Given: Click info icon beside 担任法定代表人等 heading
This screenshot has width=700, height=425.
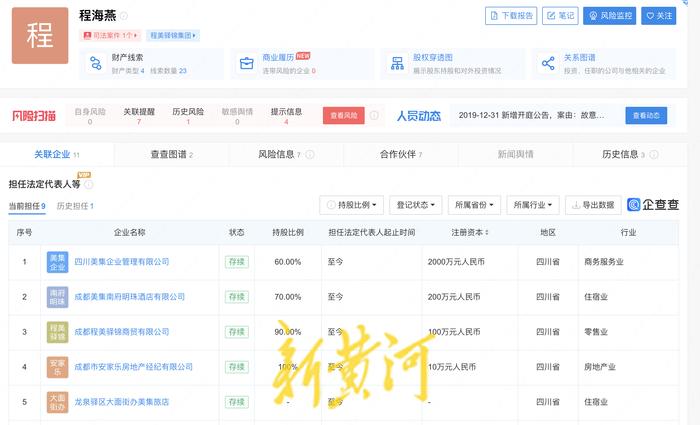Looking at the screenshot, I should point(89,184).
